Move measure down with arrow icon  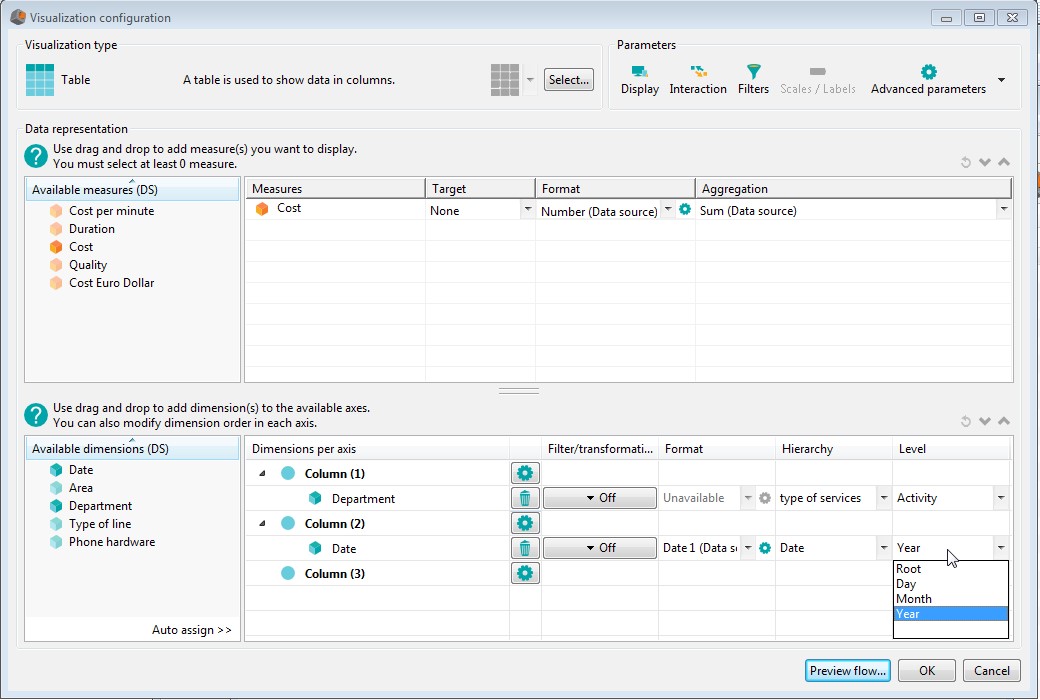pos(985,162)
